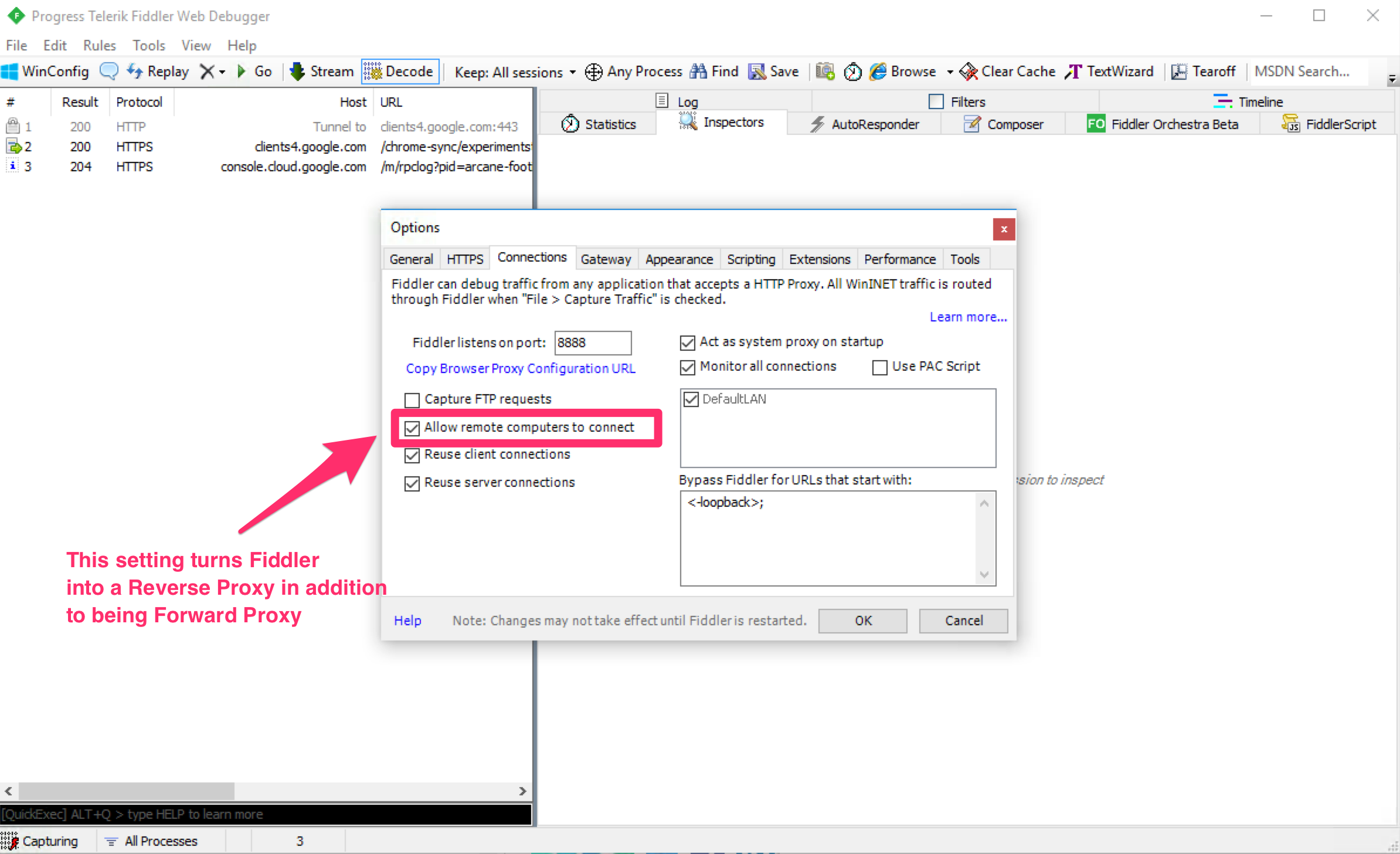Viewport: 1400px width, 854px height.
Task: Open the Statistics tab
Action: click(598, 124)
